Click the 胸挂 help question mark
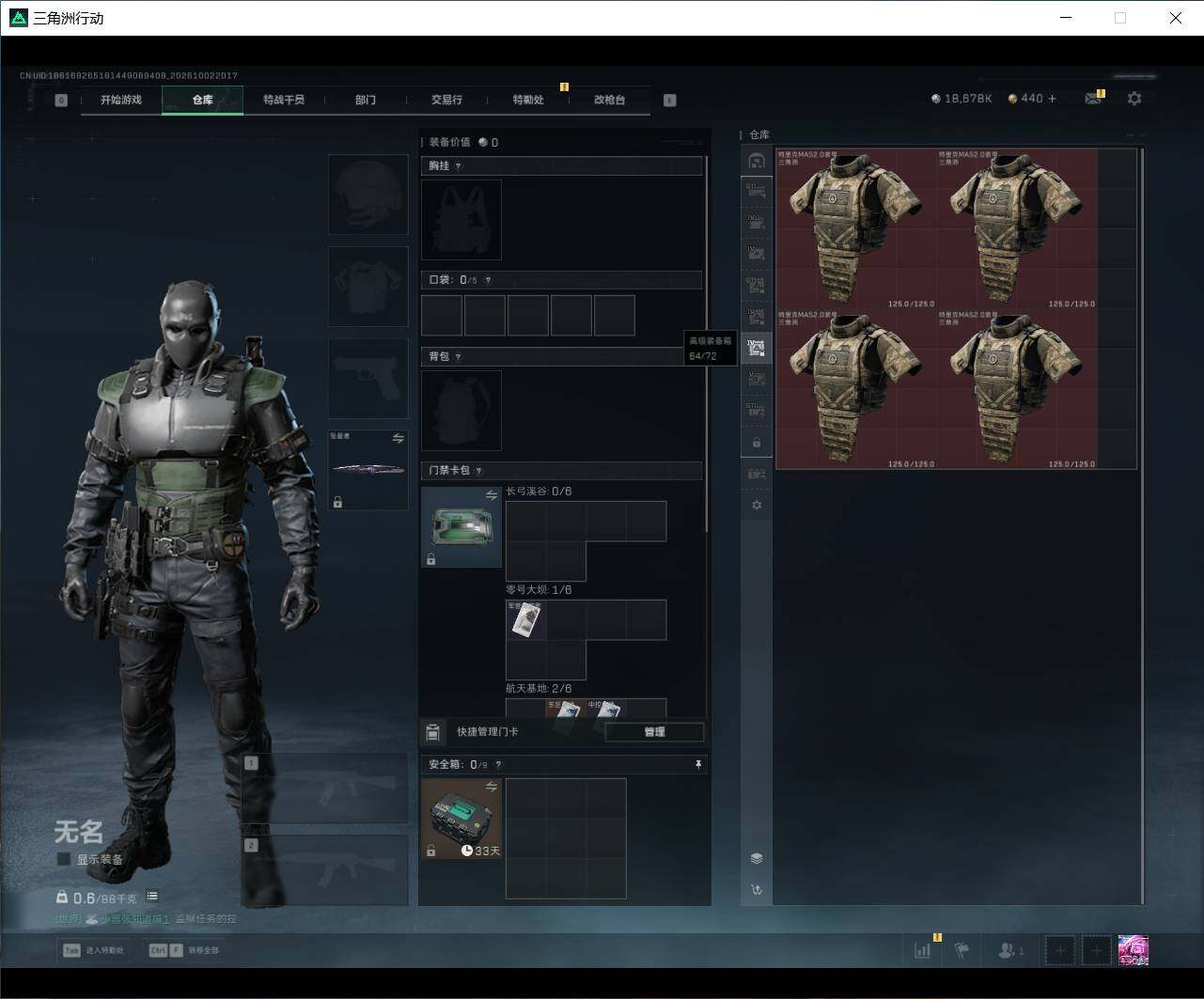Screen dimensions: 1204x999 coord(458,166)
